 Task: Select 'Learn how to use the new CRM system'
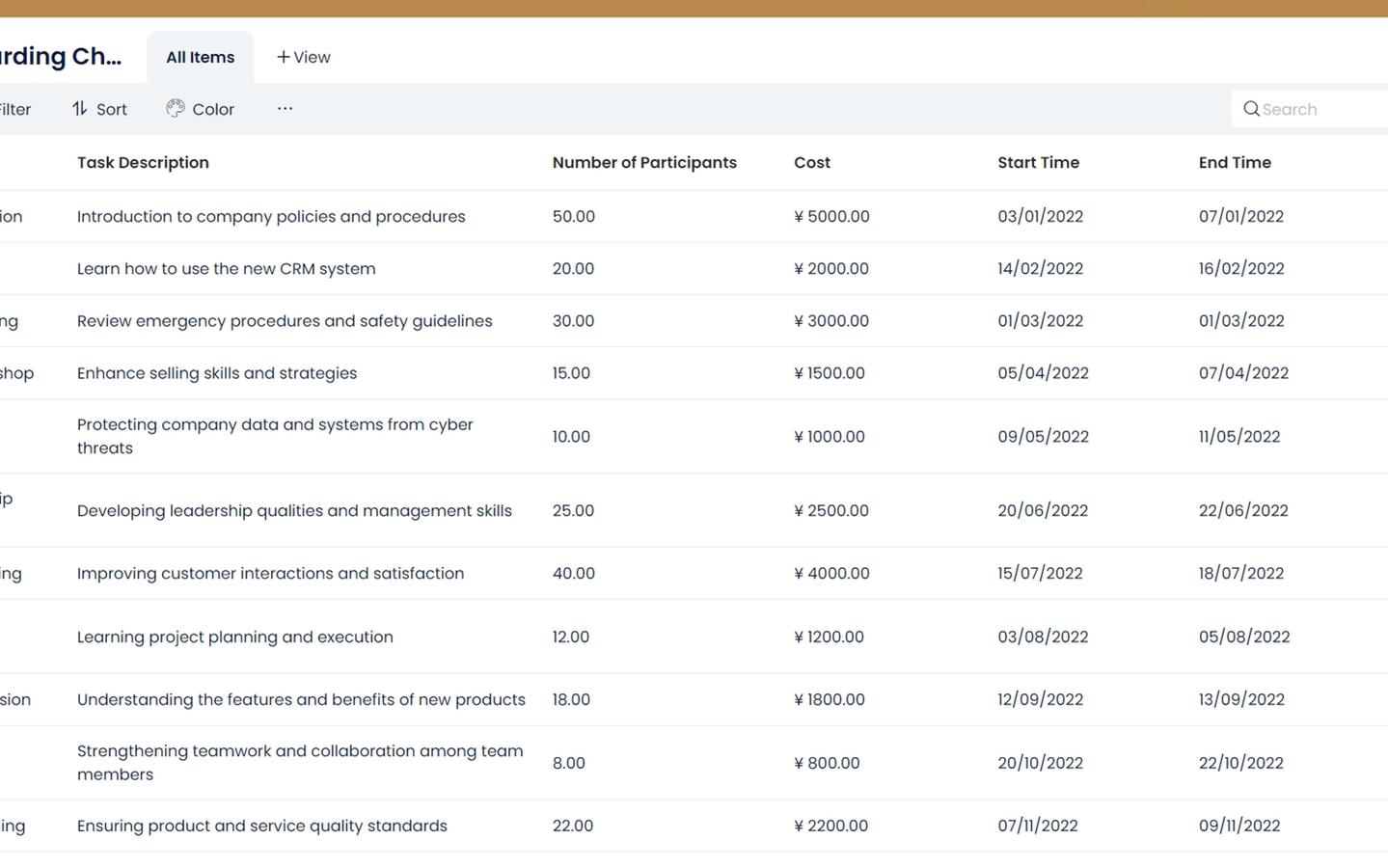point(227,268)
